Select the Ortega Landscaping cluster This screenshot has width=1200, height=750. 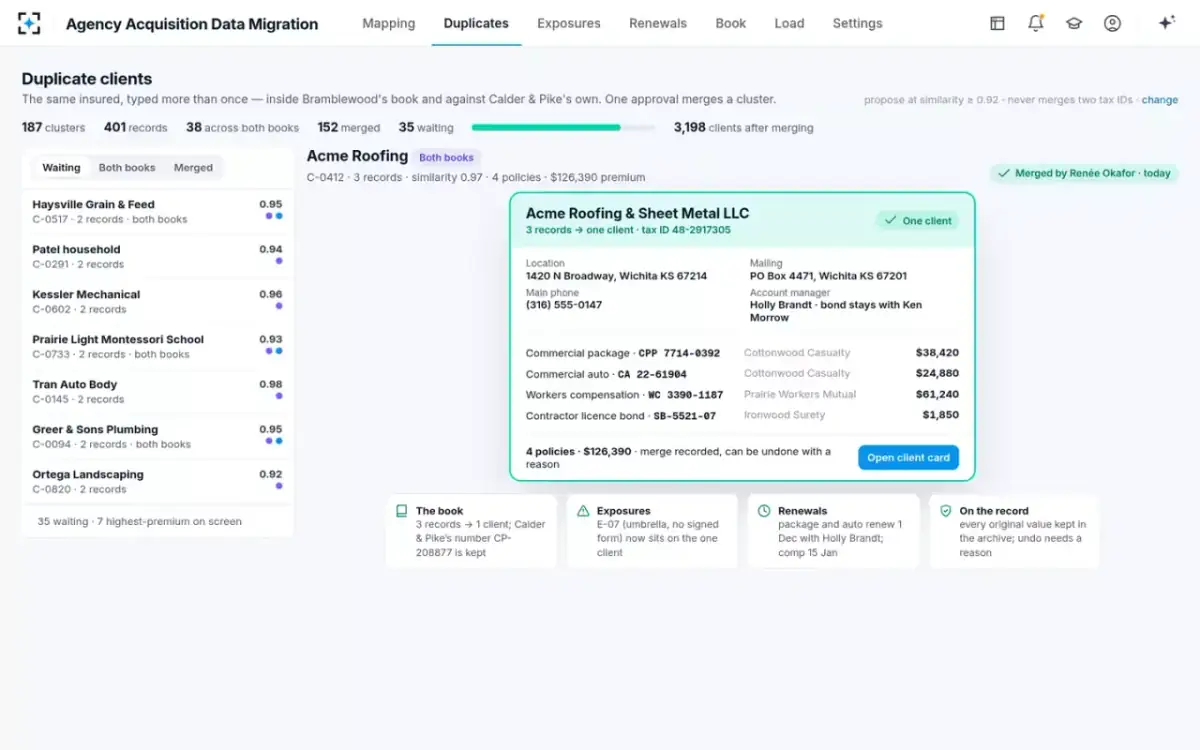[157, 482]
